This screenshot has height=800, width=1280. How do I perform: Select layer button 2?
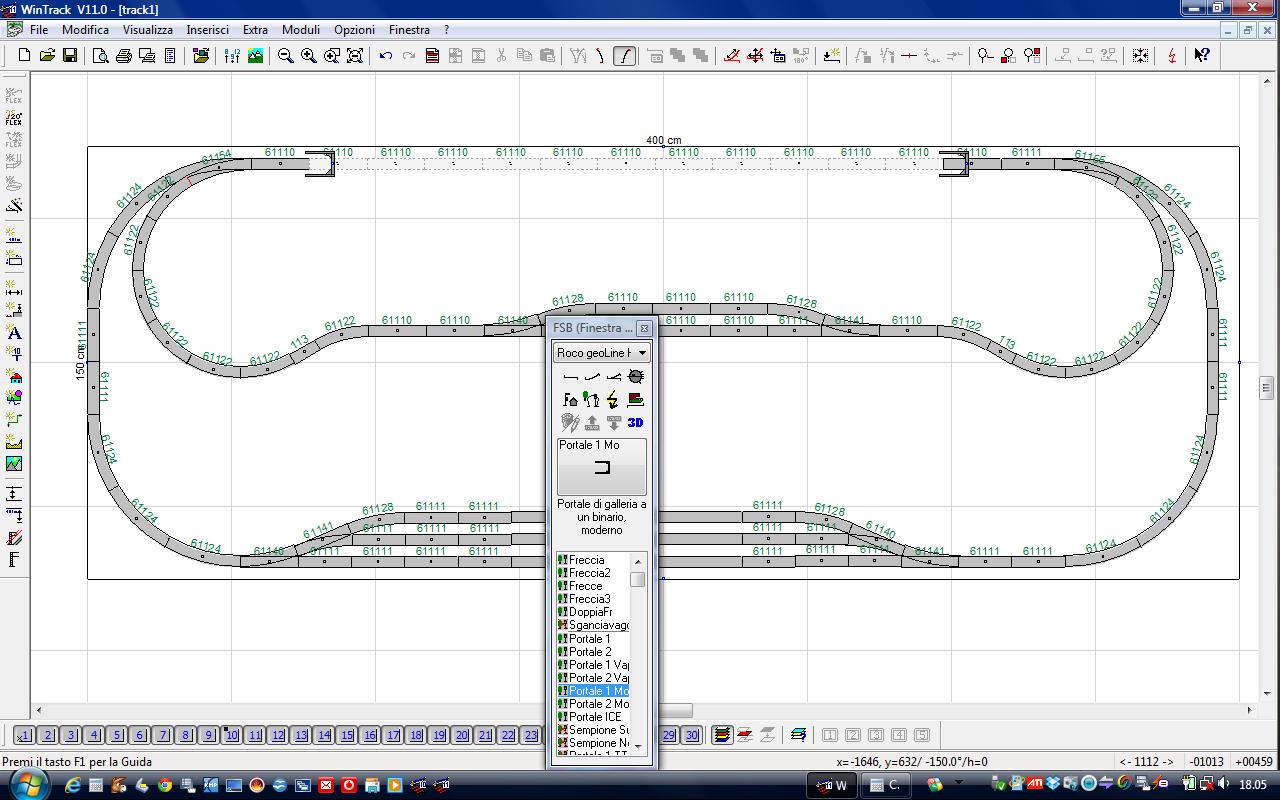(x=48, y=735)
